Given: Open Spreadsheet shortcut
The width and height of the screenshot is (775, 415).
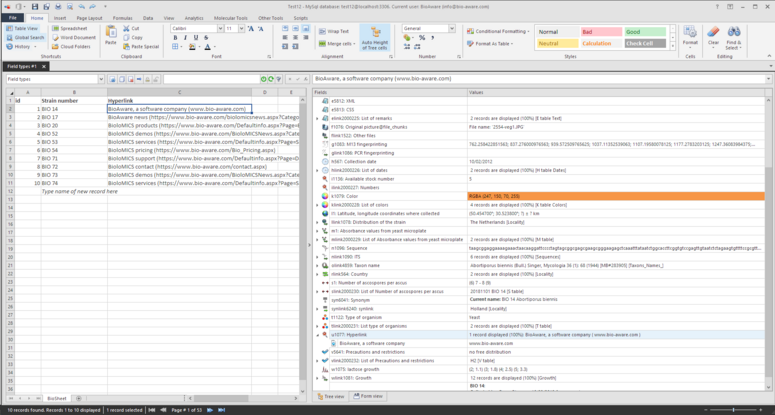Looking at the screenshot, I should [69, 29].
